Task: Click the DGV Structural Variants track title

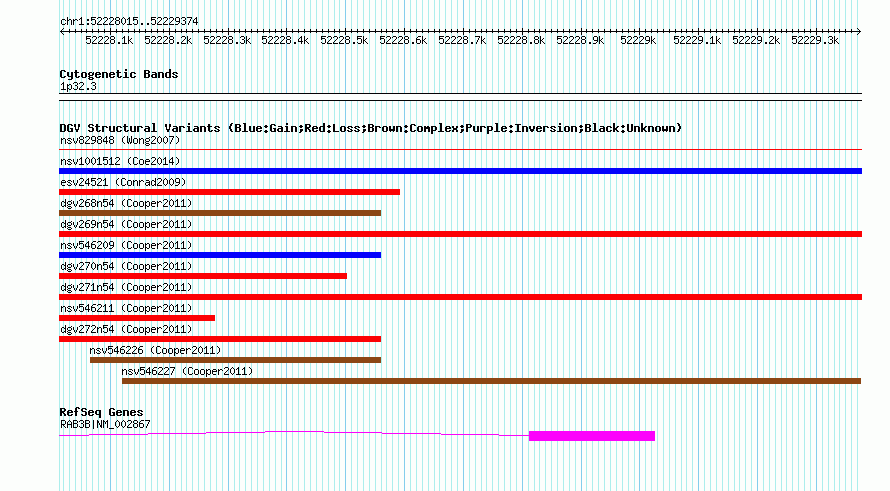Action: [371, 128]
